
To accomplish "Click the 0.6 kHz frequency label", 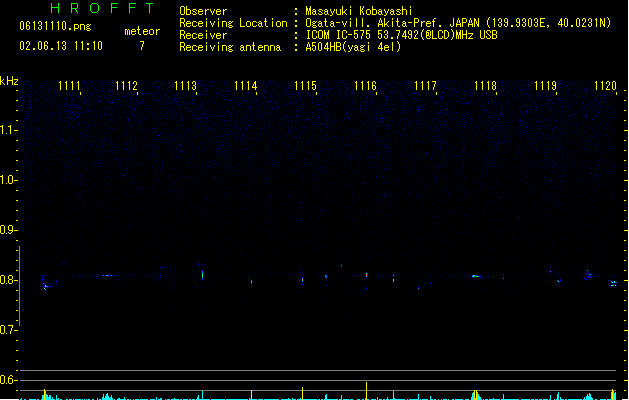I will [8, 380].
